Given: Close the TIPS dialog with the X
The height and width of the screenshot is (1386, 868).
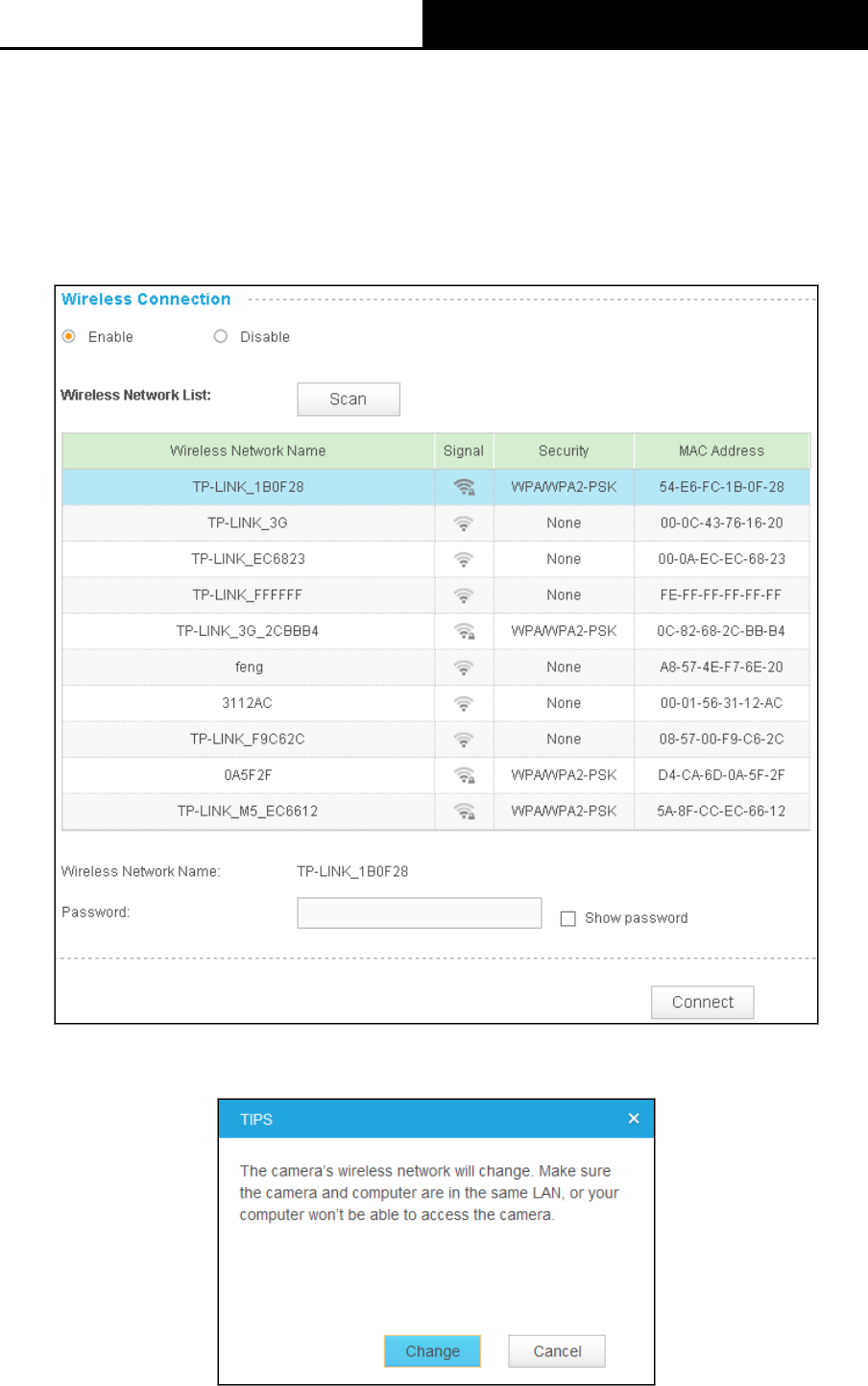Looking at the screenshot, I should pyautogui.click(x=634, y=1118).
